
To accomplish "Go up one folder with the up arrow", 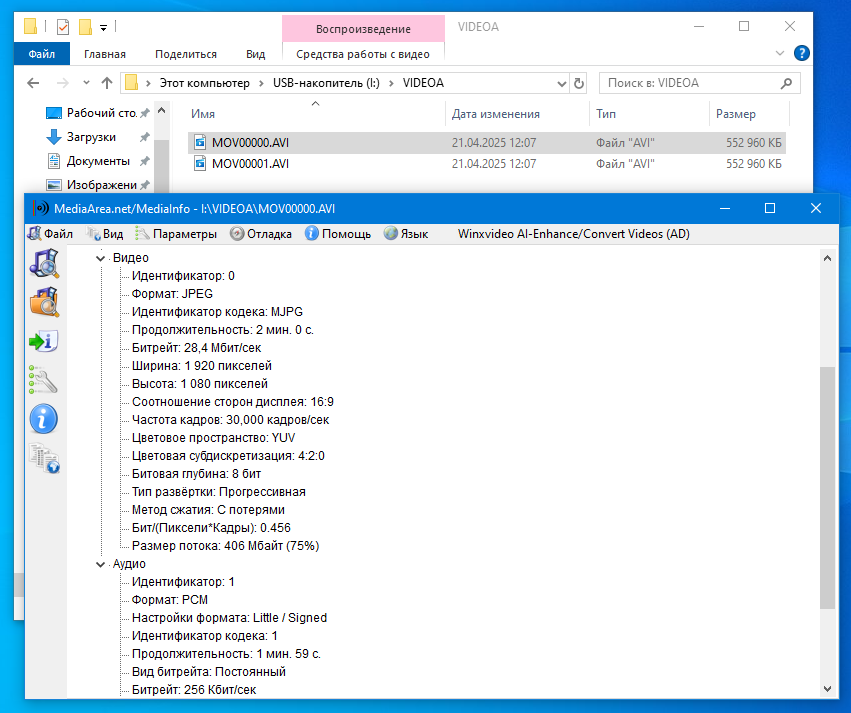I will pyautogui.click(x=106, y=83).
